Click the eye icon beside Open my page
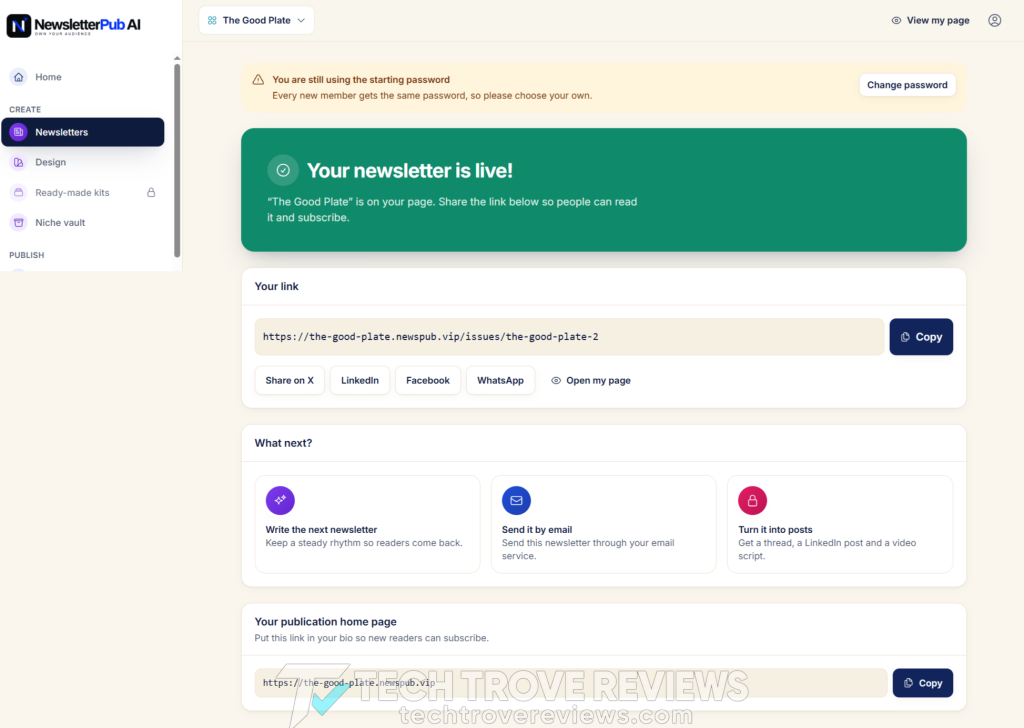The width and height of the screenshot is (1024, 728). tap(556, 381)
